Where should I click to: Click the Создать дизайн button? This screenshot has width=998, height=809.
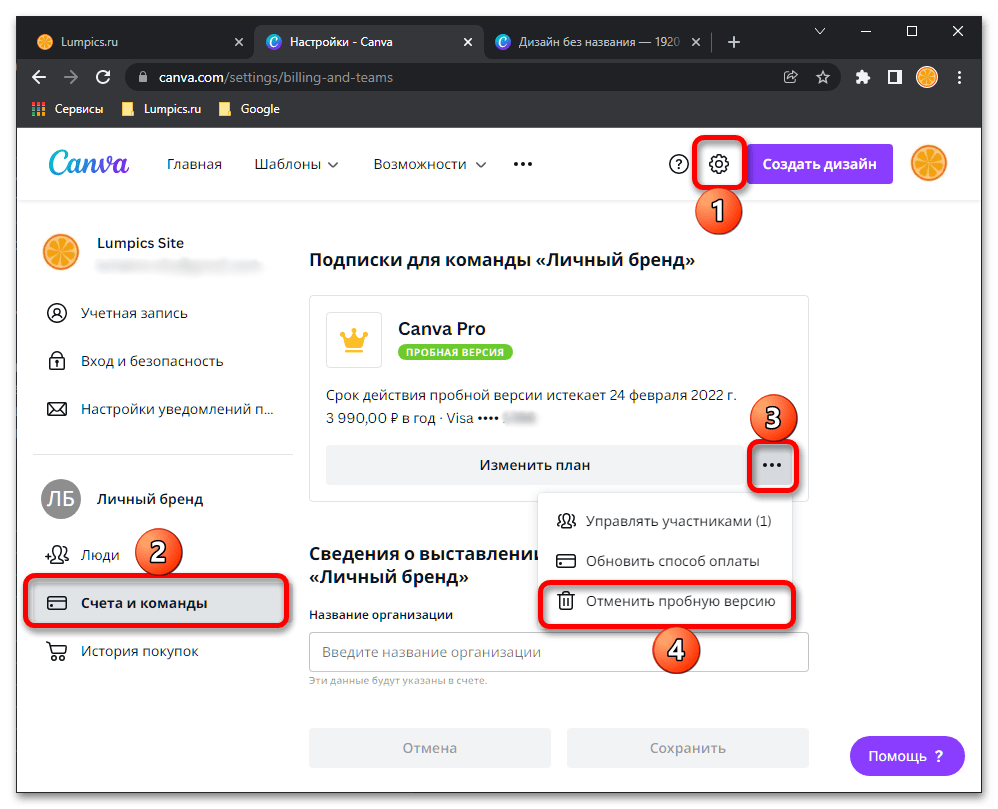[x=819, y=164]
